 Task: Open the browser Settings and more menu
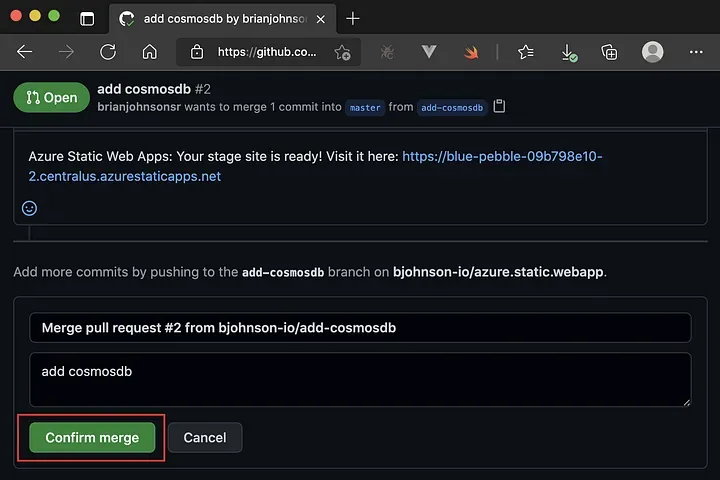[x=696, y=52]
